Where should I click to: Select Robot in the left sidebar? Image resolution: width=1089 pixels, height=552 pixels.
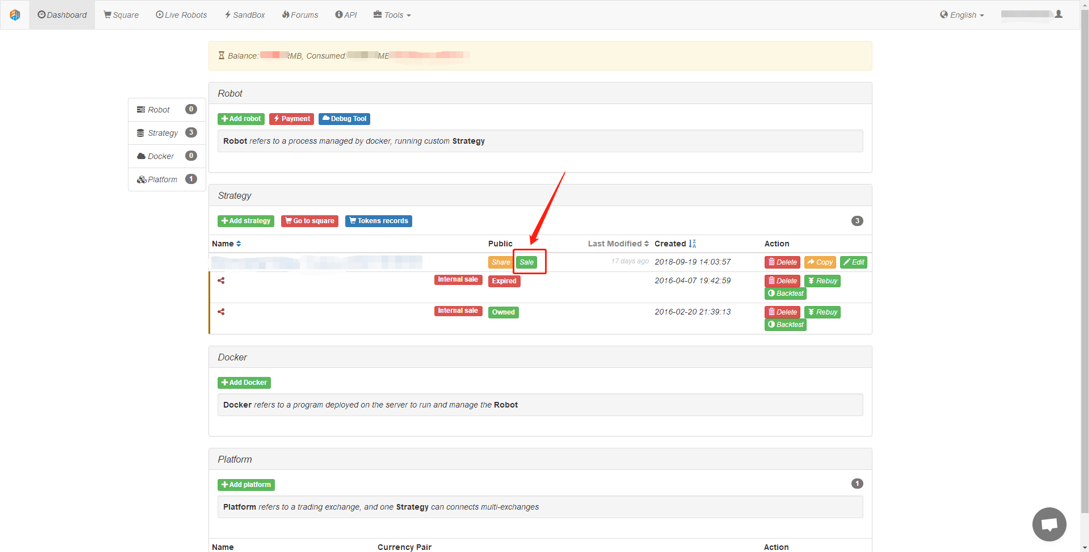167,110
